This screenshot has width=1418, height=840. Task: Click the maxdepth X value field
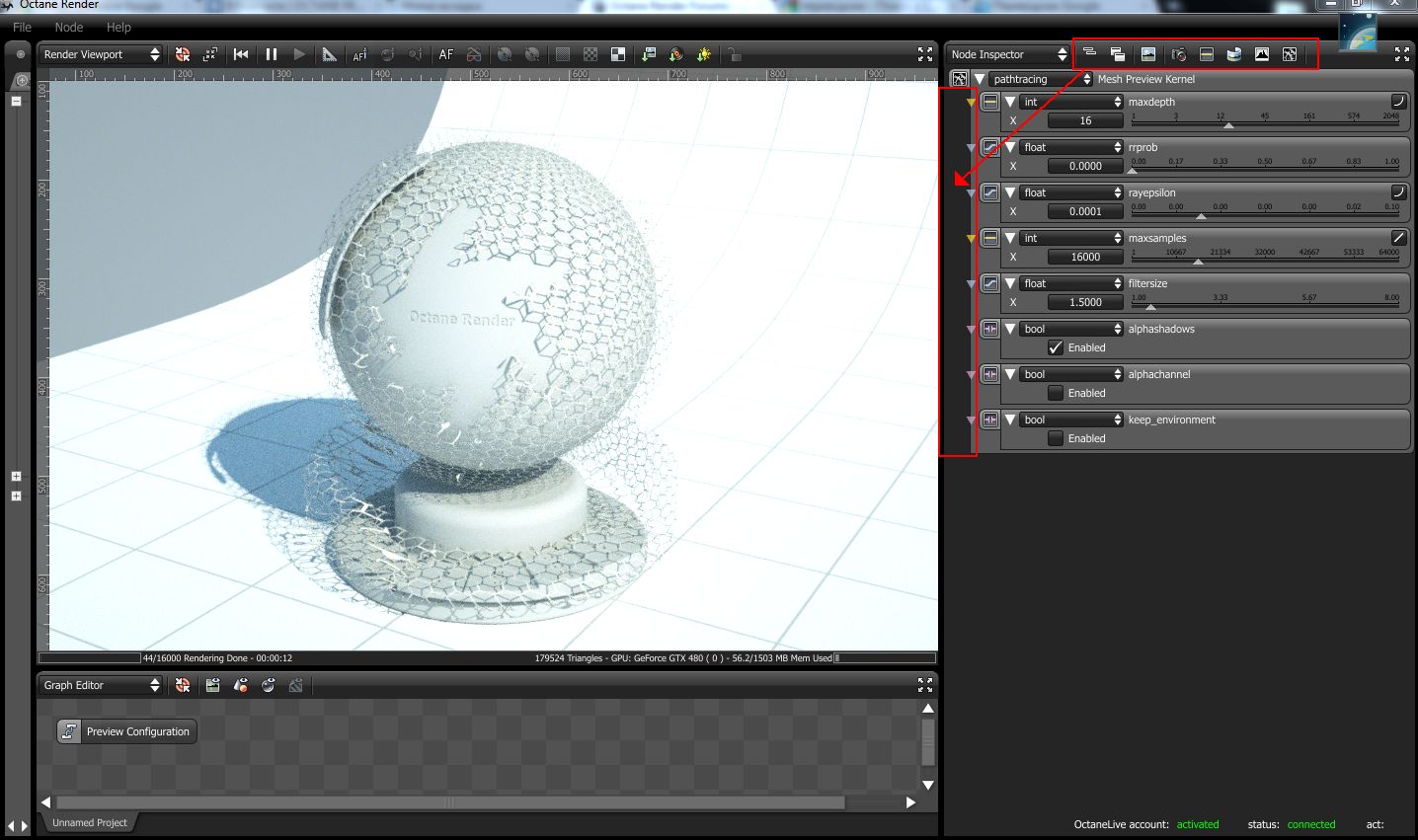(x=1085, y=120)
